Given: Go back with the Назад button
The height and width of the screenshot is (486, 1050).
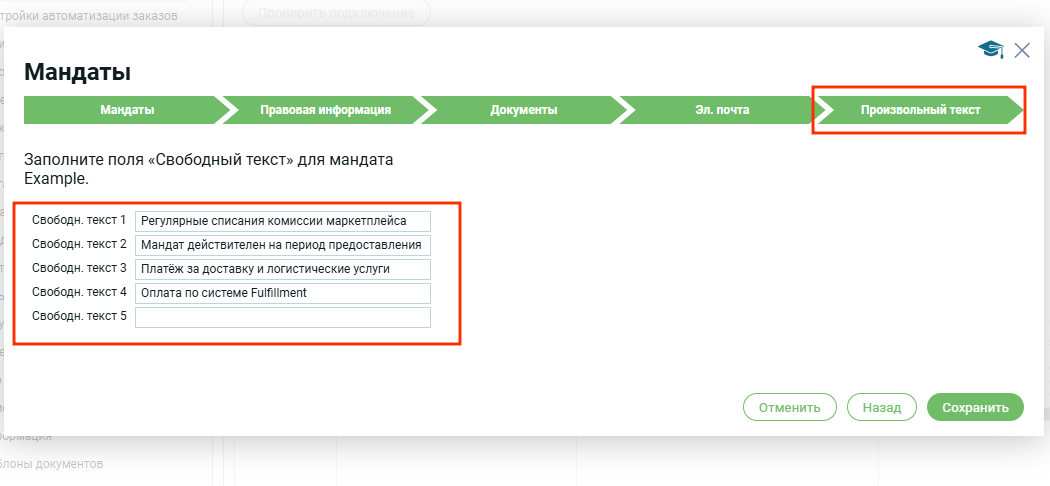Looking at the screenshot, I should click(x=882, y=407).
